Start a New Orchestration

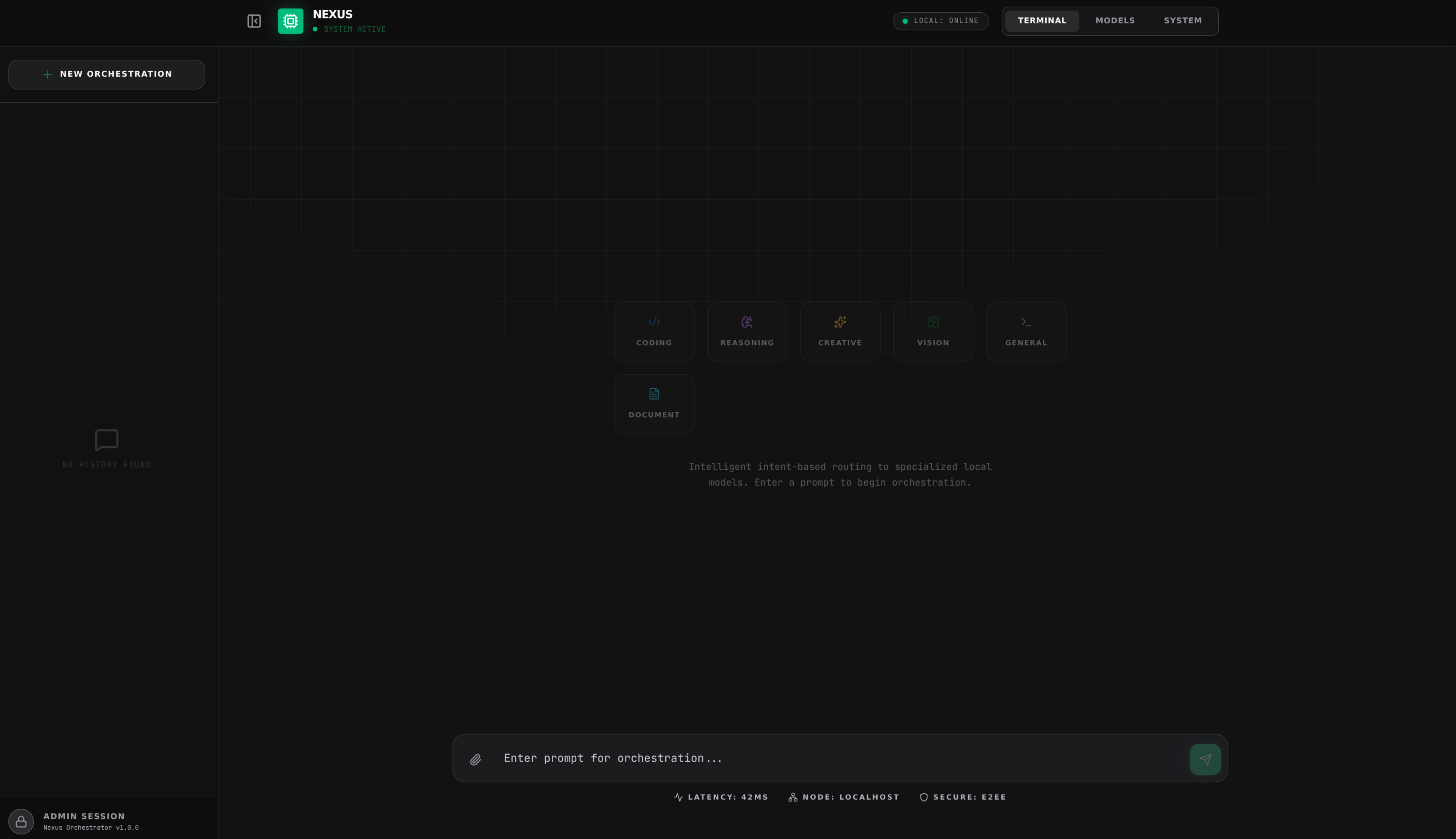point(107,74)
